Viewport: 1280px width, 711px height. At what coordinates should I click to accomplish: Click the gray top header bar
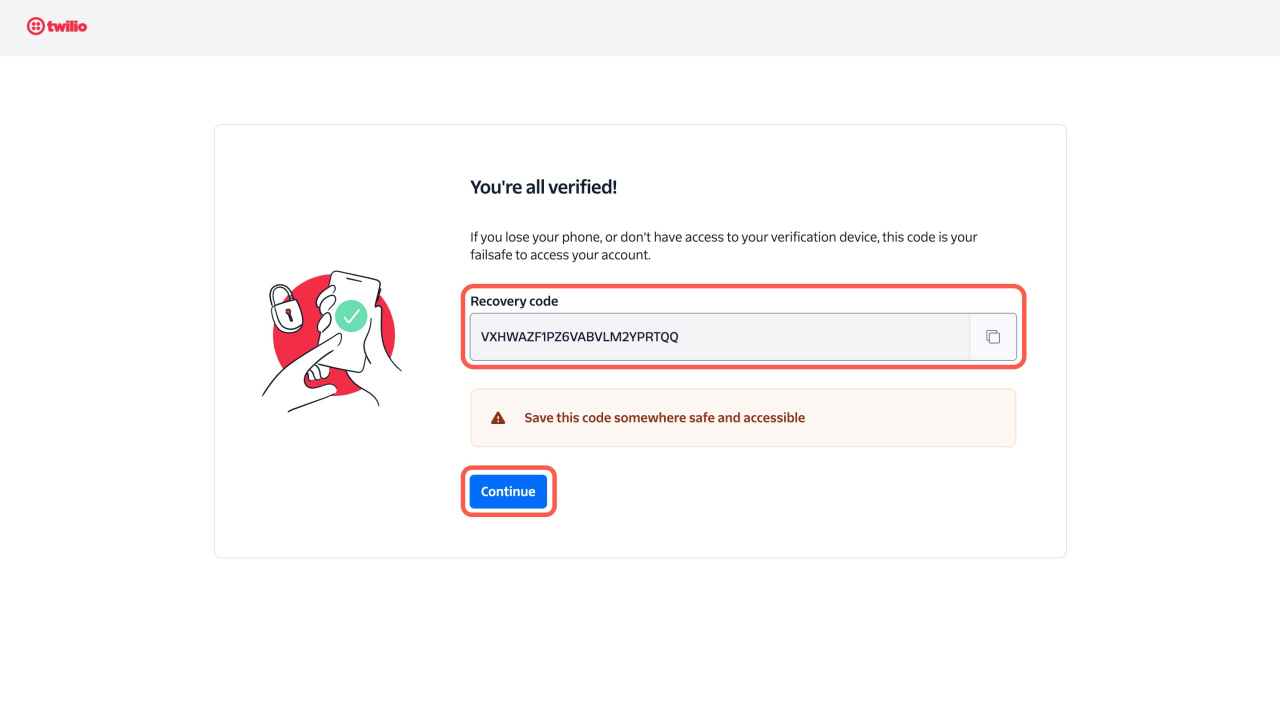(640, 28)
